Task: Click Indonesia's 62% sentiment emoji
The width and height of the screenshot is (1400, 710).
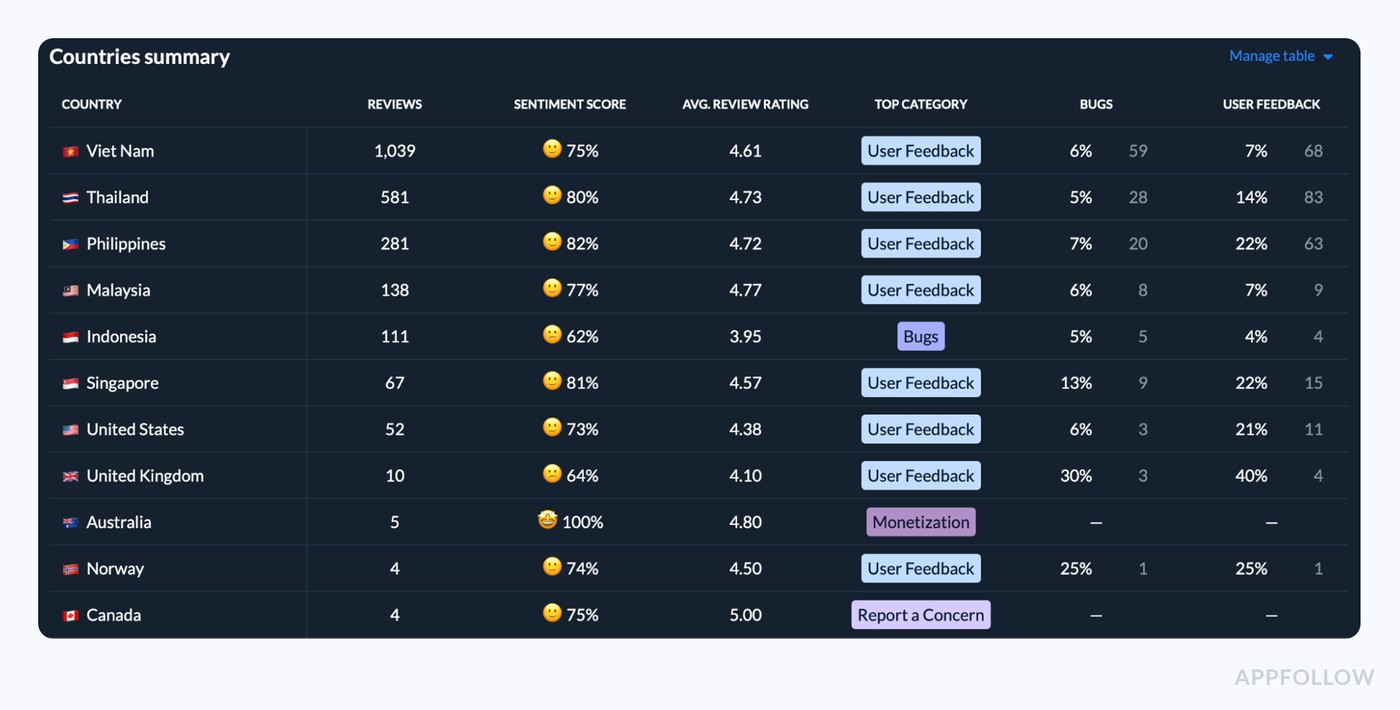Action: point(551,336)
